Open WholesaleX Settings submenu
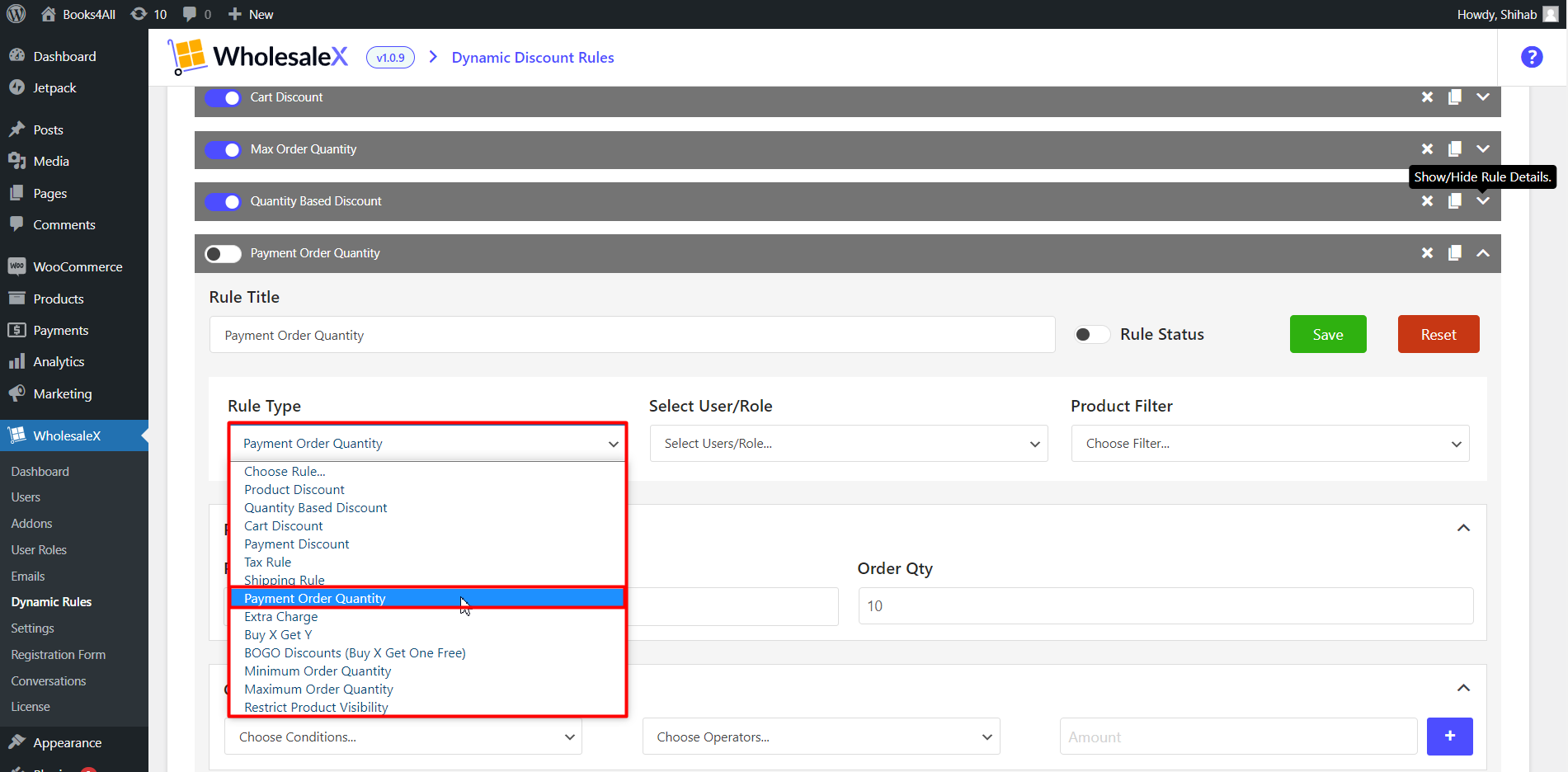 tap(33, 628)
